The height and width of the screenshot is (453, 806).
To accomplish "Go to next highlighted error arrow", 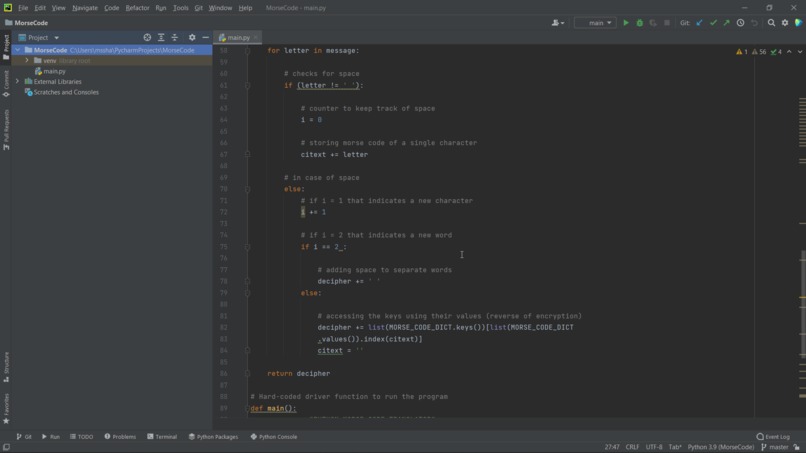I will pyautogui.click(x=800, y=52).
